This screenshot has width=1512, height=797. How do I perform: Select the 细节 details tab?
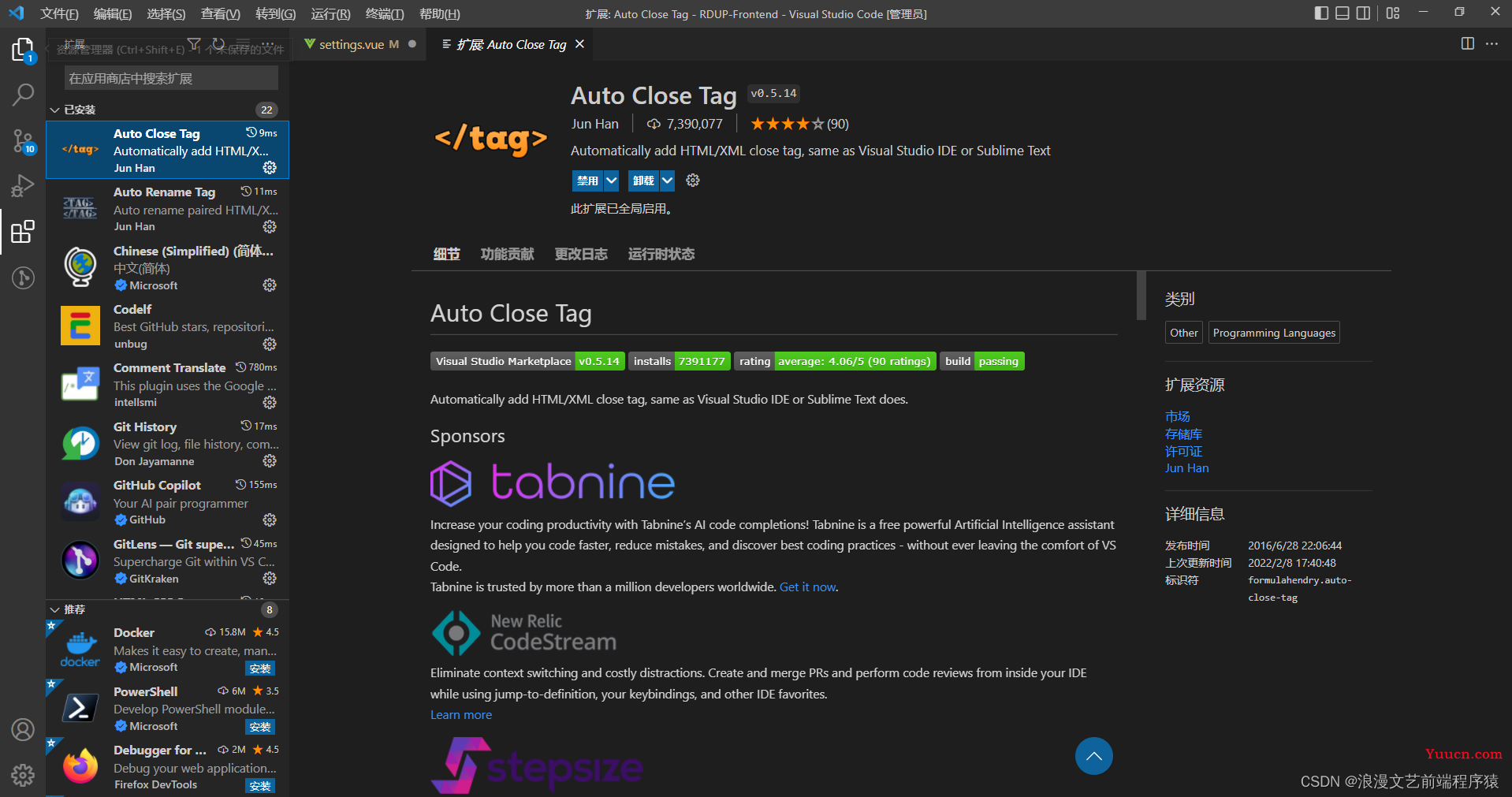pos(446,254)
